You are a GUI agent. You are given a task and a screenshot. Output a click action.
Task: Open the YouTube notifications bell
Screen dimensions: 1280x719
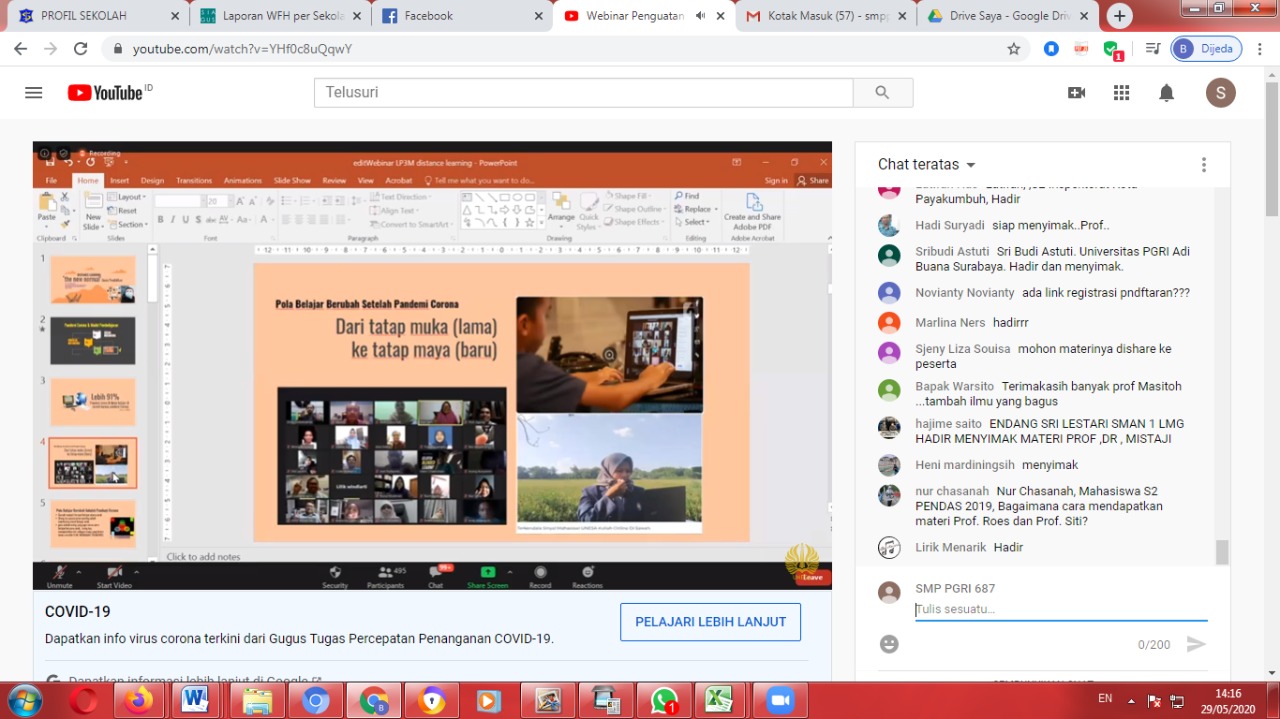point(1166,92)
